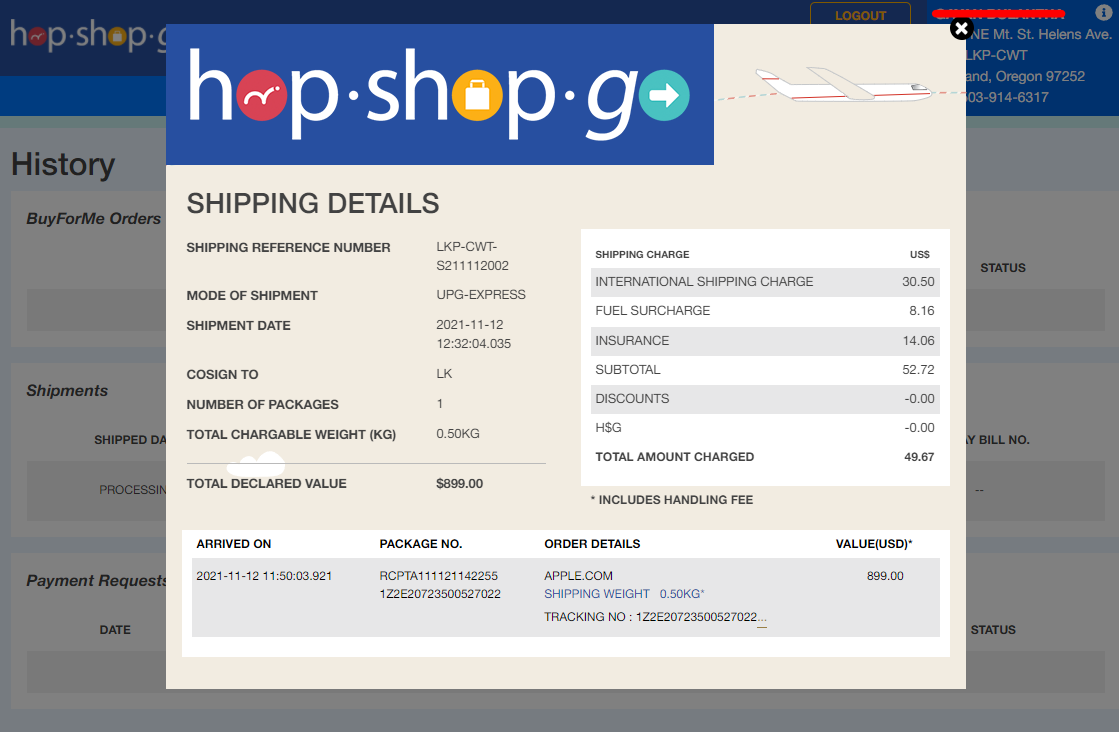Close the shipping details popup
The width and height of the screenshot is (1119, 732).
pos(961,29)
